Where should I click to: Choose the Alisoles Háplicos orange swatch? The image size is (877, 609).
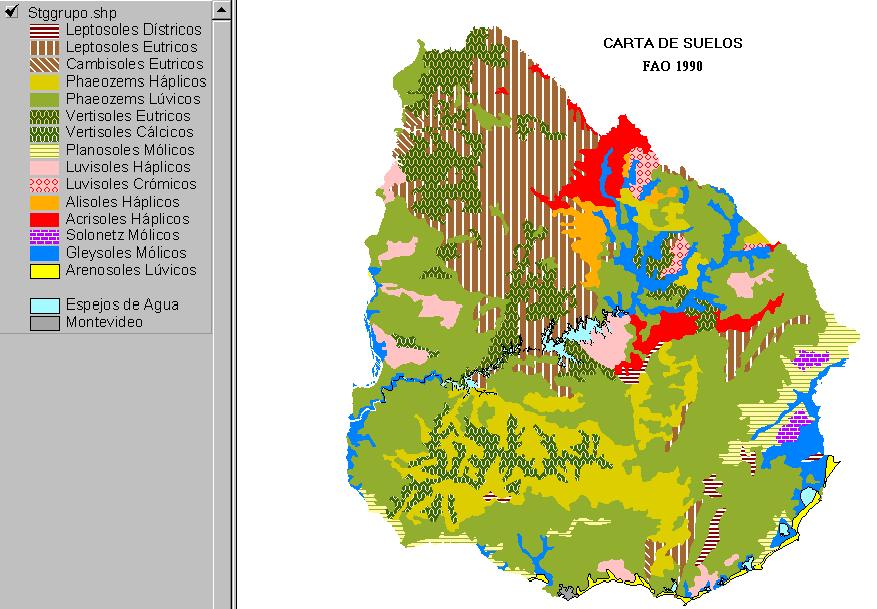(45, 201)
